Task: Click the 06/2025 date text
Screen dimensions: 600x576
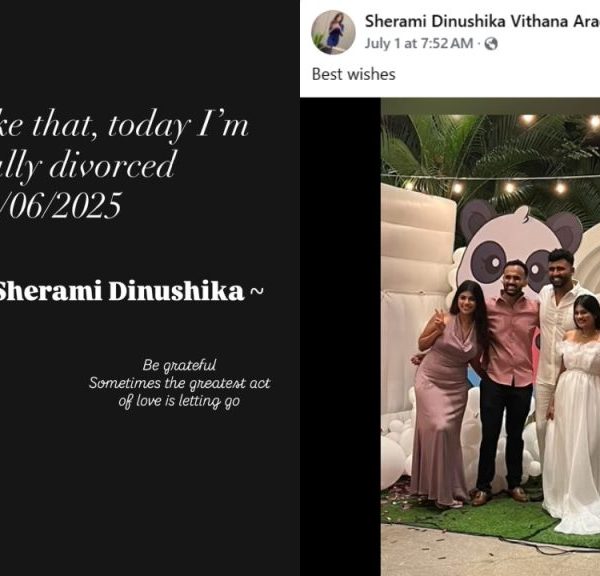Action: coord(61,206)
